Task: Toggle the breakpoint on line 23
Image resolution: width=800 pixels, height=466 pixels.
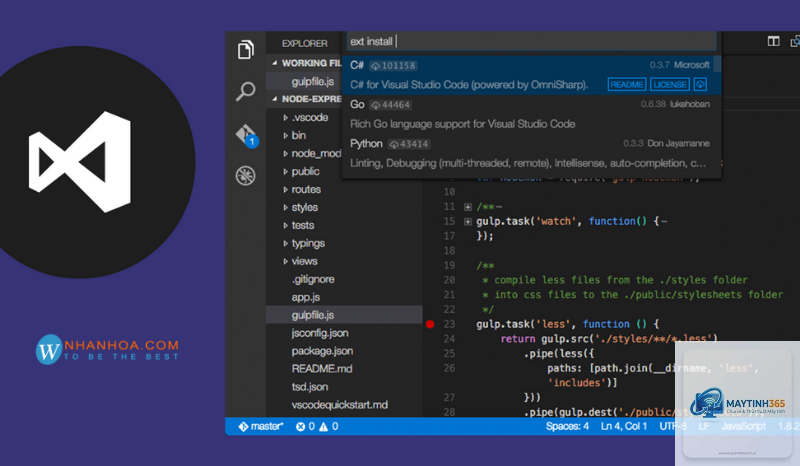Action: coord(430,324)
